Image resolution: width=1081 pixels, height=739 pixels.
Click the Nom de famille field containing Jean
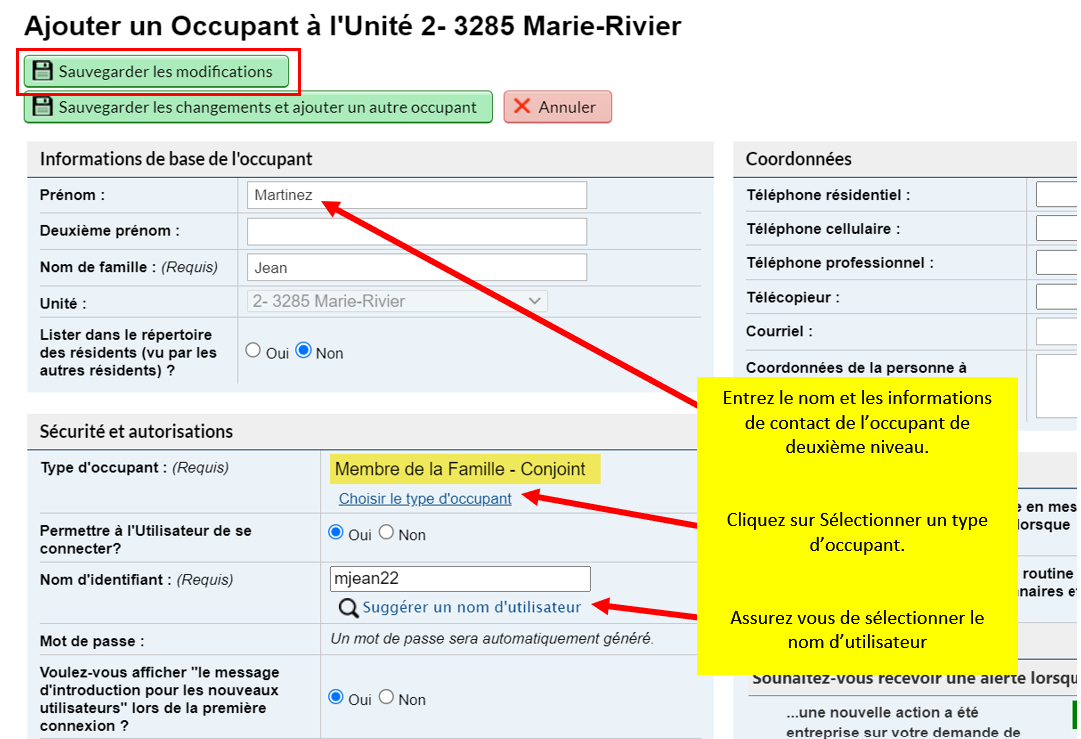[416, 267]
